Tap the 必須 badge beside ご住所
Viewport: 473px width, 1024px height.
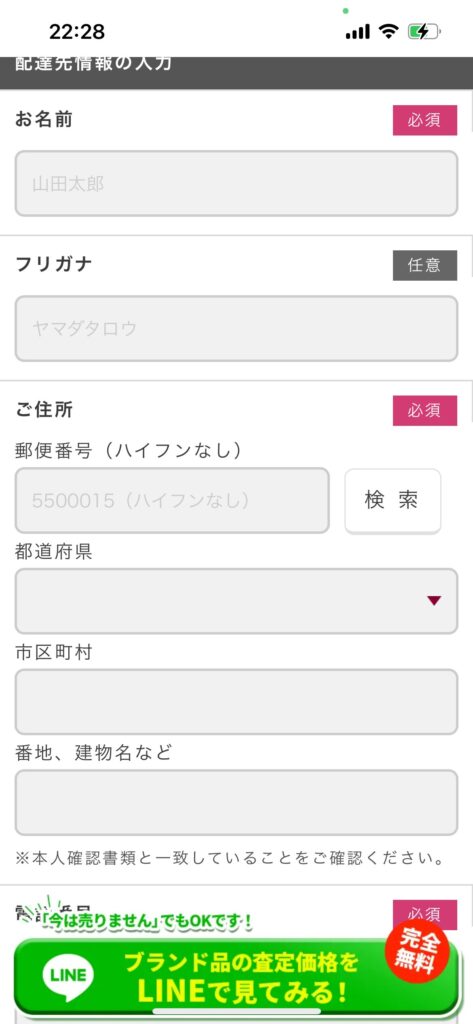(x=425, y=410)
